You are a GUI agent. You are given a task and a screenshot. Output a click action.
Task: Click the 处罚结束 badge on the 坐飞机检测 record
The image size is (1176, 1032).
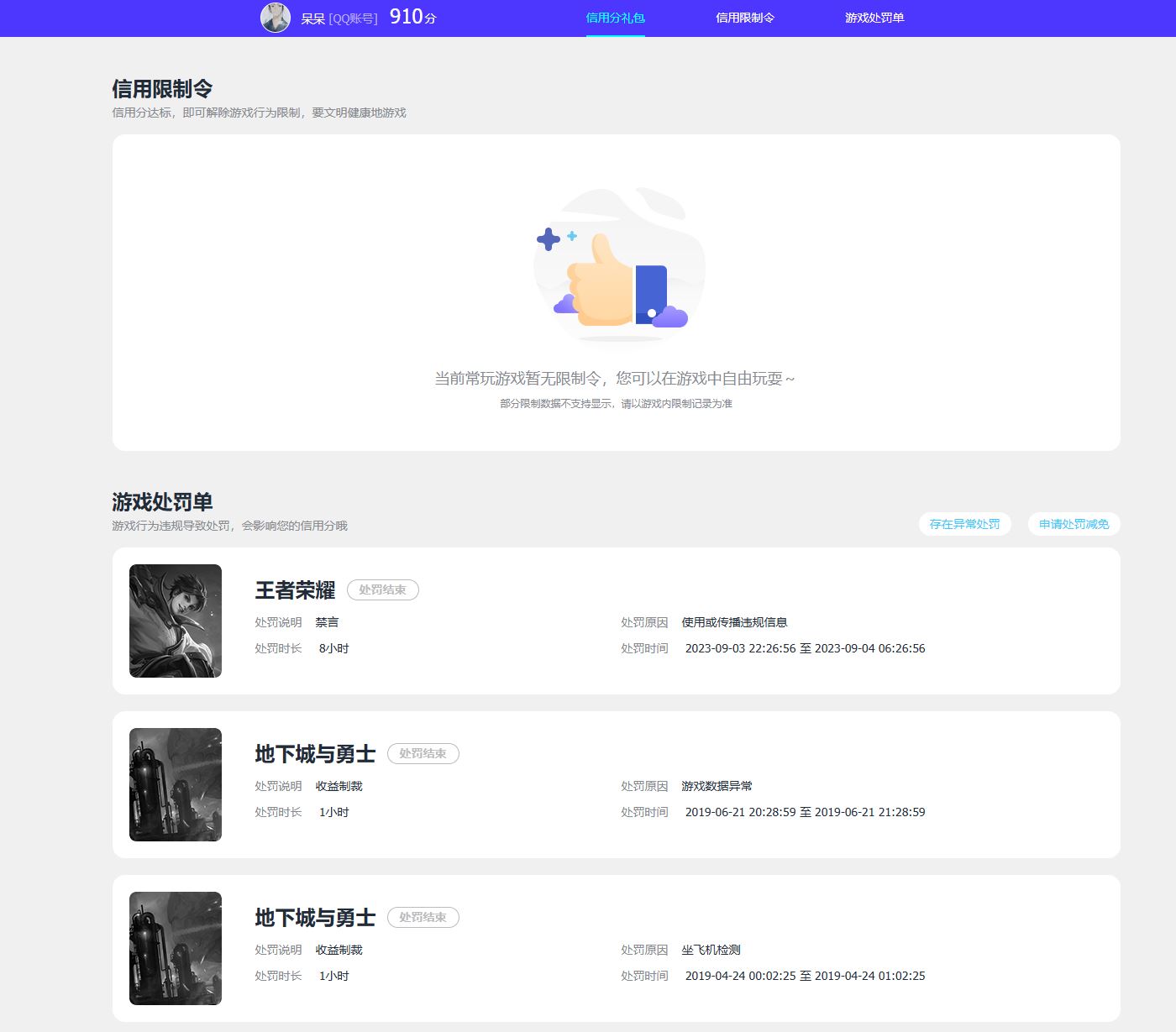pyautogui.click(x=423, y=918)
